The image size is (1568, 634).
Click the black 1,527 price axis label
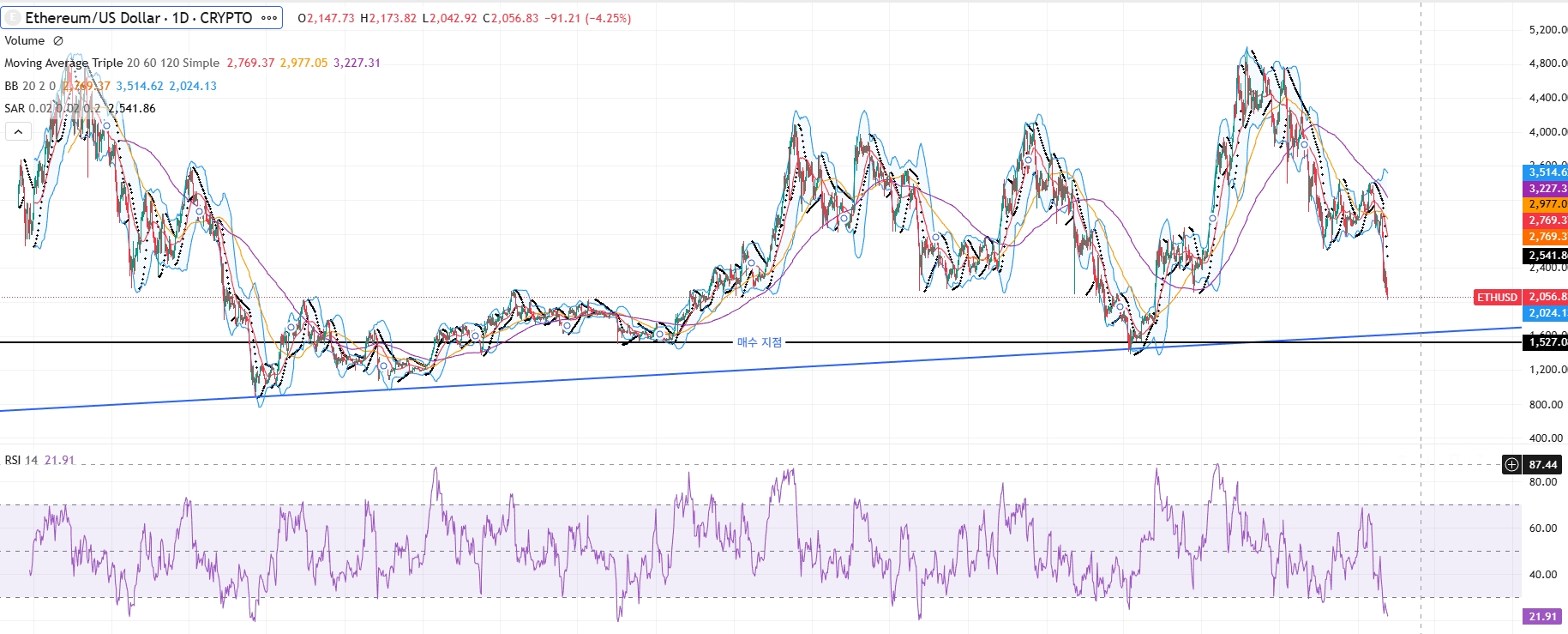(1546, 342)
